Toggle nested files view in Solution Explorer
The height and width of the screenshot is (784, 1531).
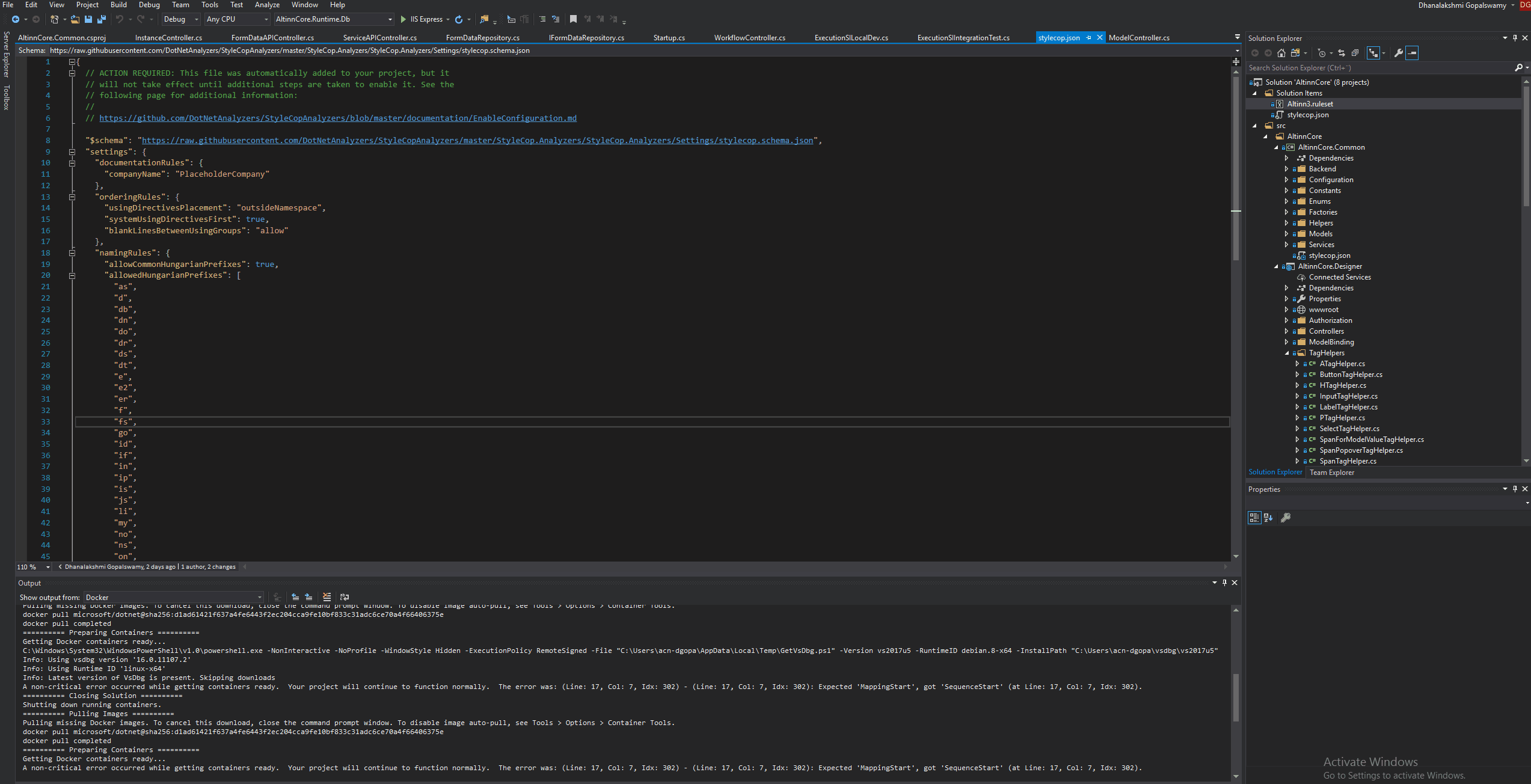coord(1373,53)
